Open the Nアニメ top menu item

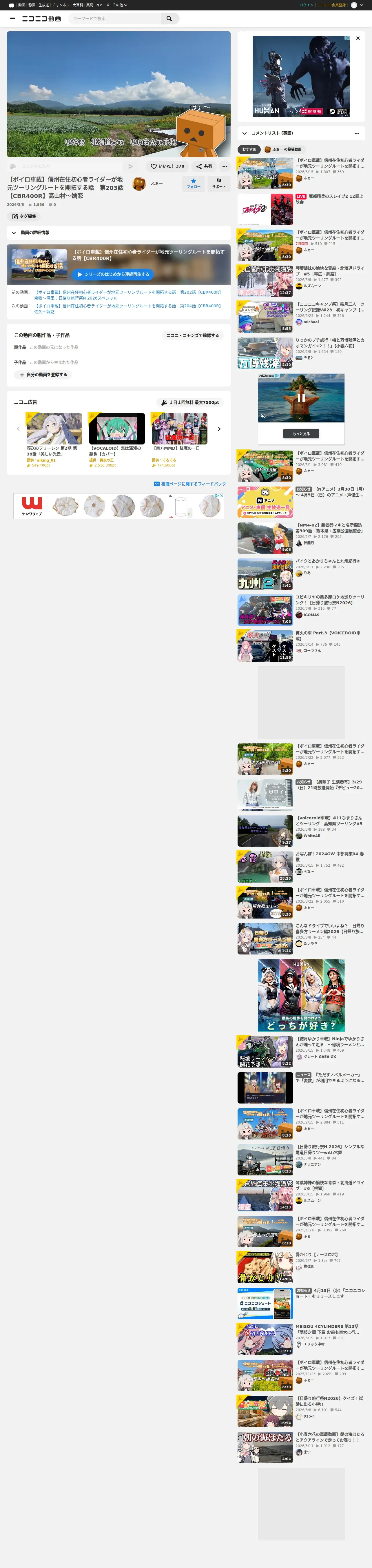103,5
